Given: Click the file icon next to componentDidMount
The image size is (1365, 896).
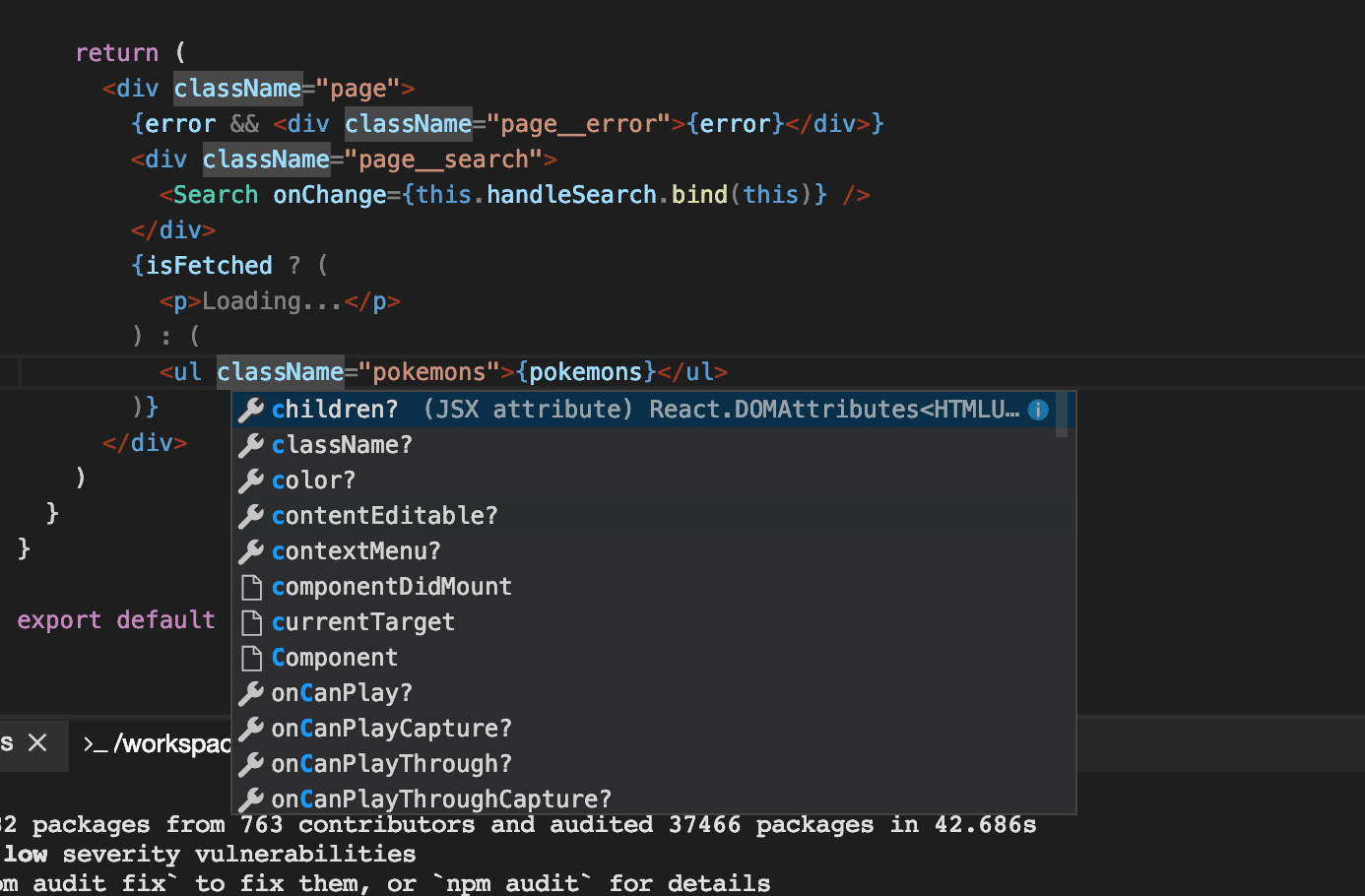Looking at the screenshot, I should [x=252, y=586].
